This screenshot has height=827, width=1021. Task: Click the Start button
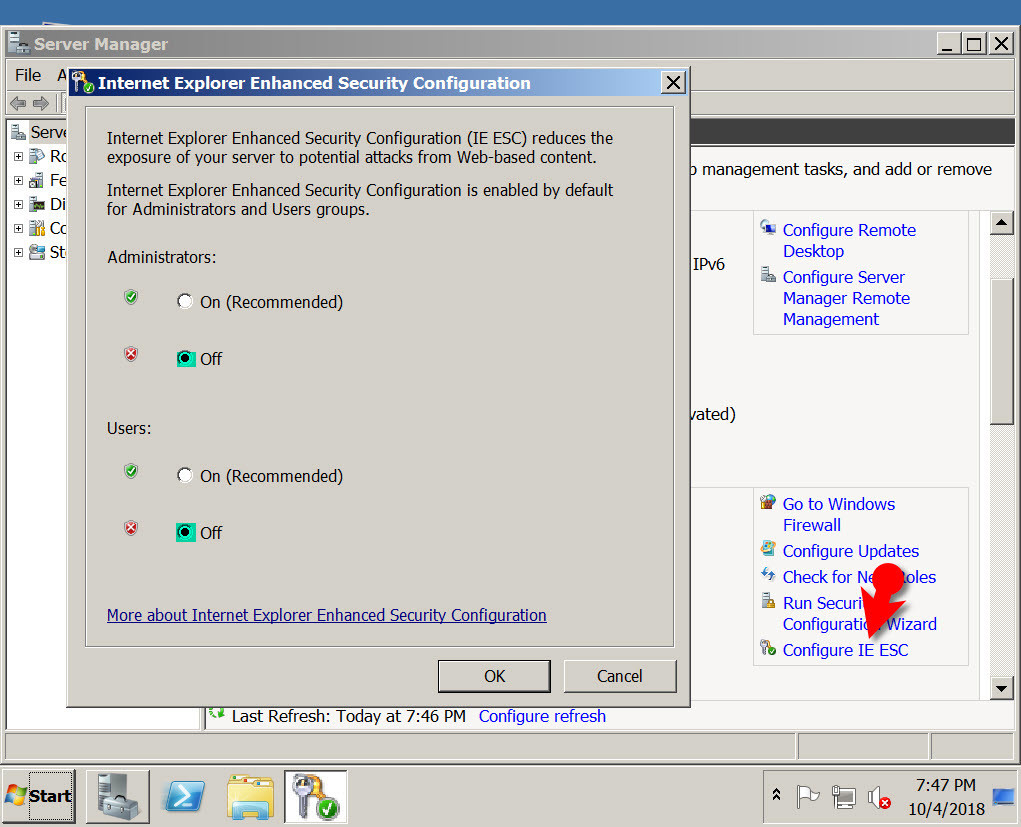tap(39, 796)
